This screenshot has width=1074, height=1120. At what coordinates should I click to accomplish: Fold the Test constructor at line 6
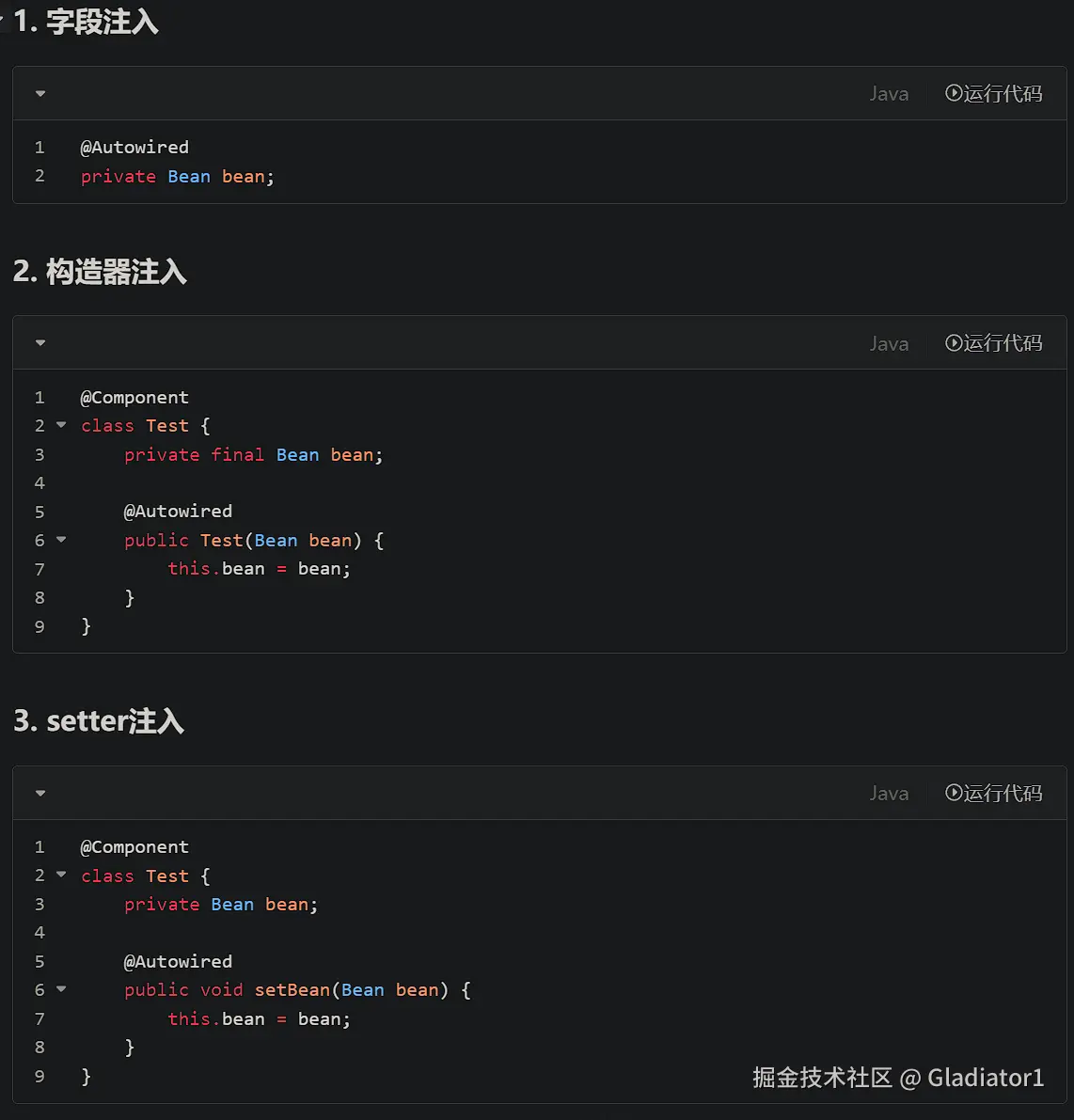tap(61, 539)
